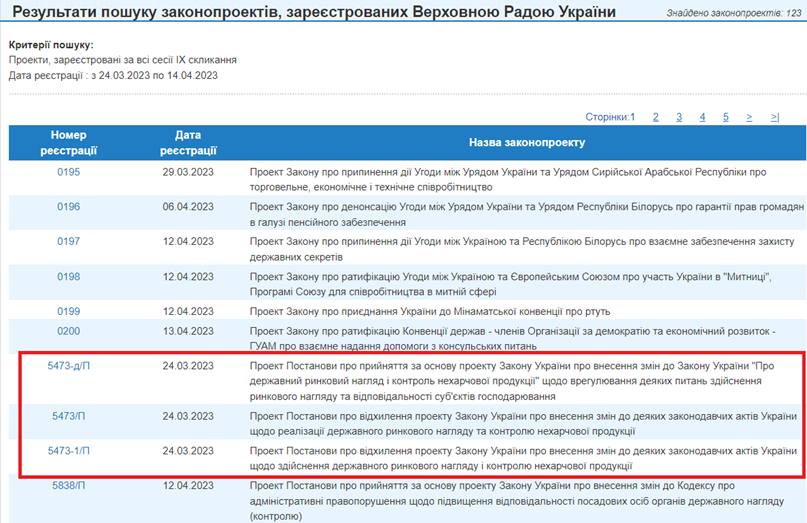Click registration number 0197
This screenshot has height=523, width=807.
[68, 242]
